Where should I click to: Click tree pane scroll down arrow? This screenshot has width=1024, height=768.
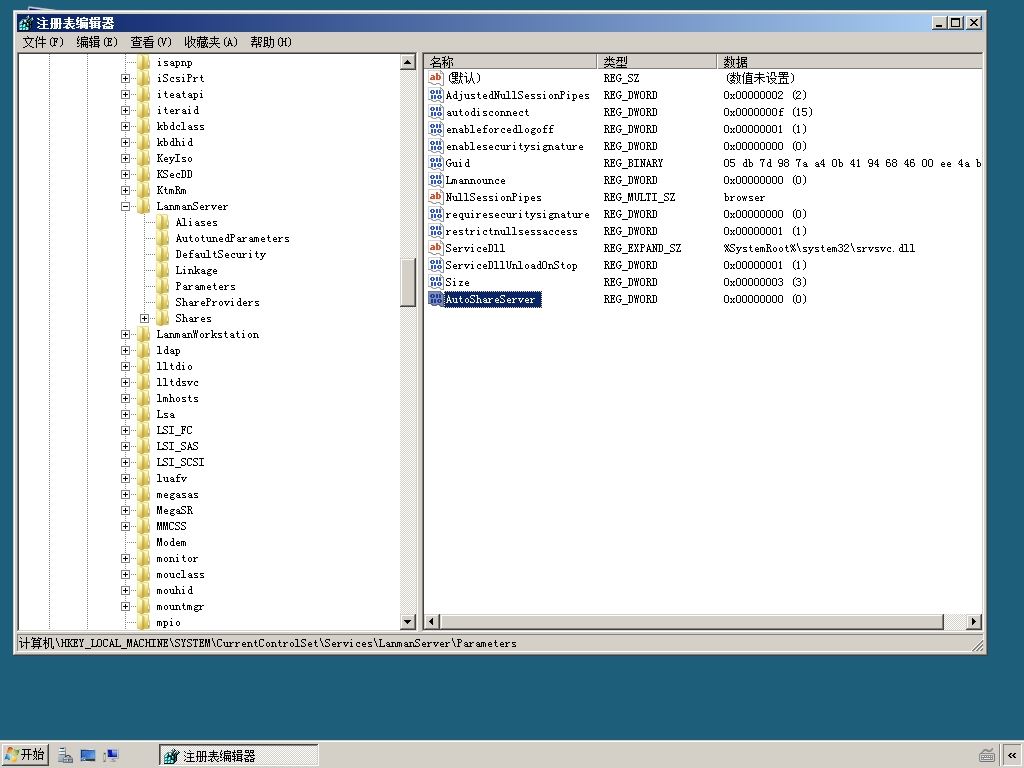pos(408,622)
